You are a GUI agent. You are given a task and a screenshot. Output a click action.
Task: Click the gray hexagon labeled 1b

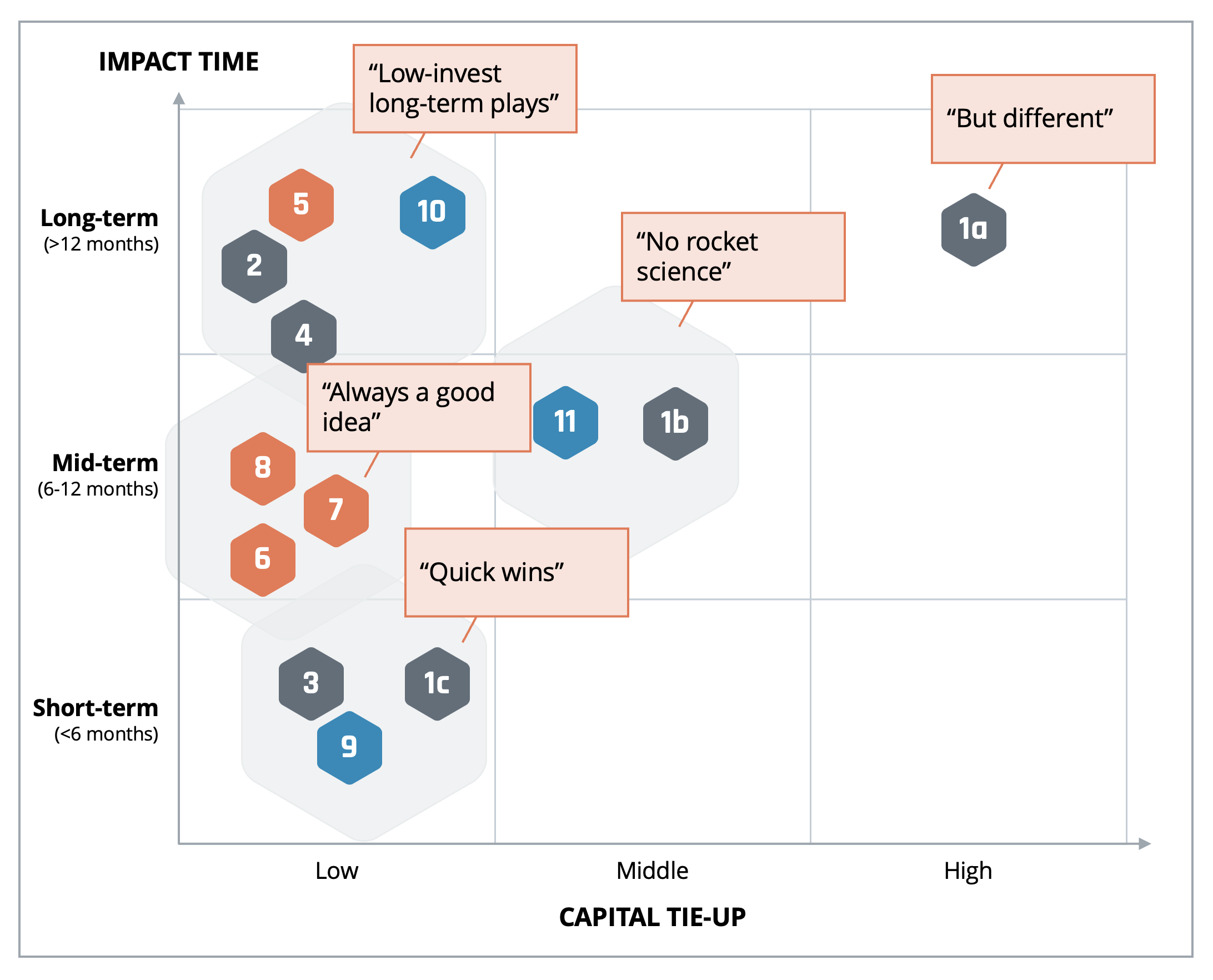[x=676, y=424]
